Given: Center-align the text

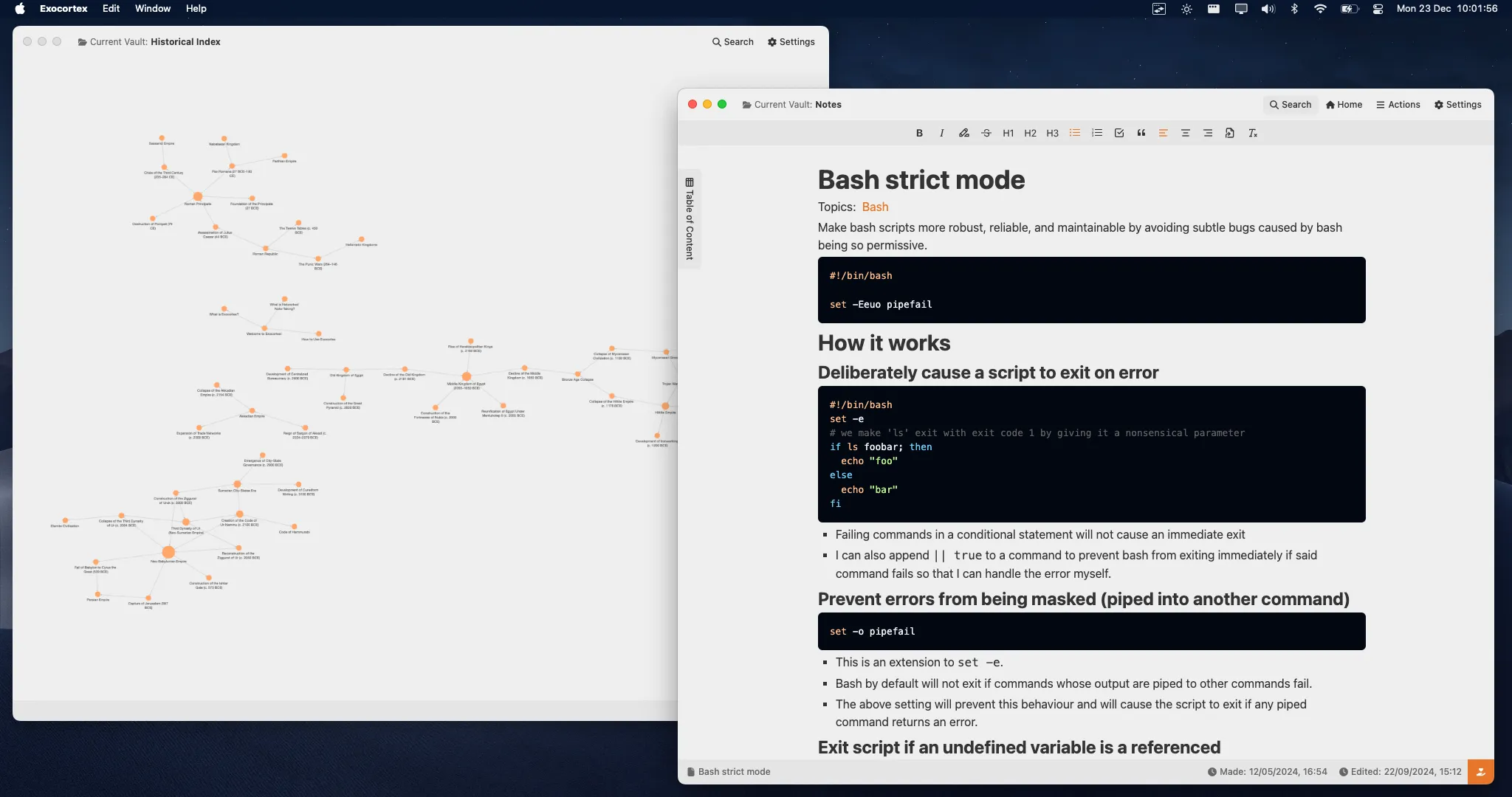Looking at the screenshot, I should coord(1186,133).
